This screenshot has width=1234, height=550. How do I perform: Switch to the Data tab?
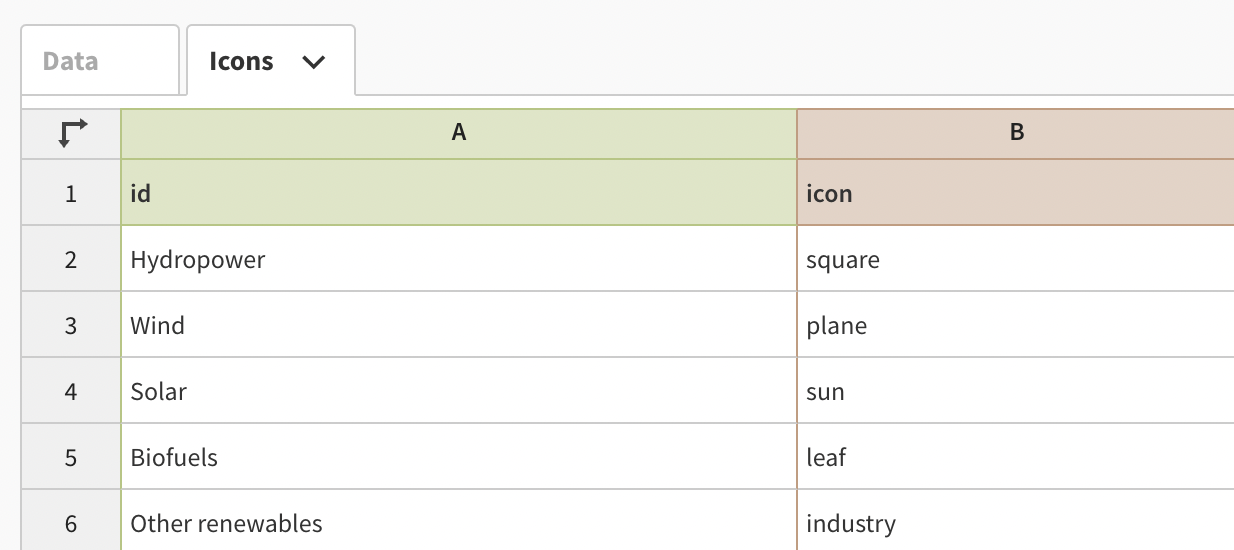[x=71, y=62]
